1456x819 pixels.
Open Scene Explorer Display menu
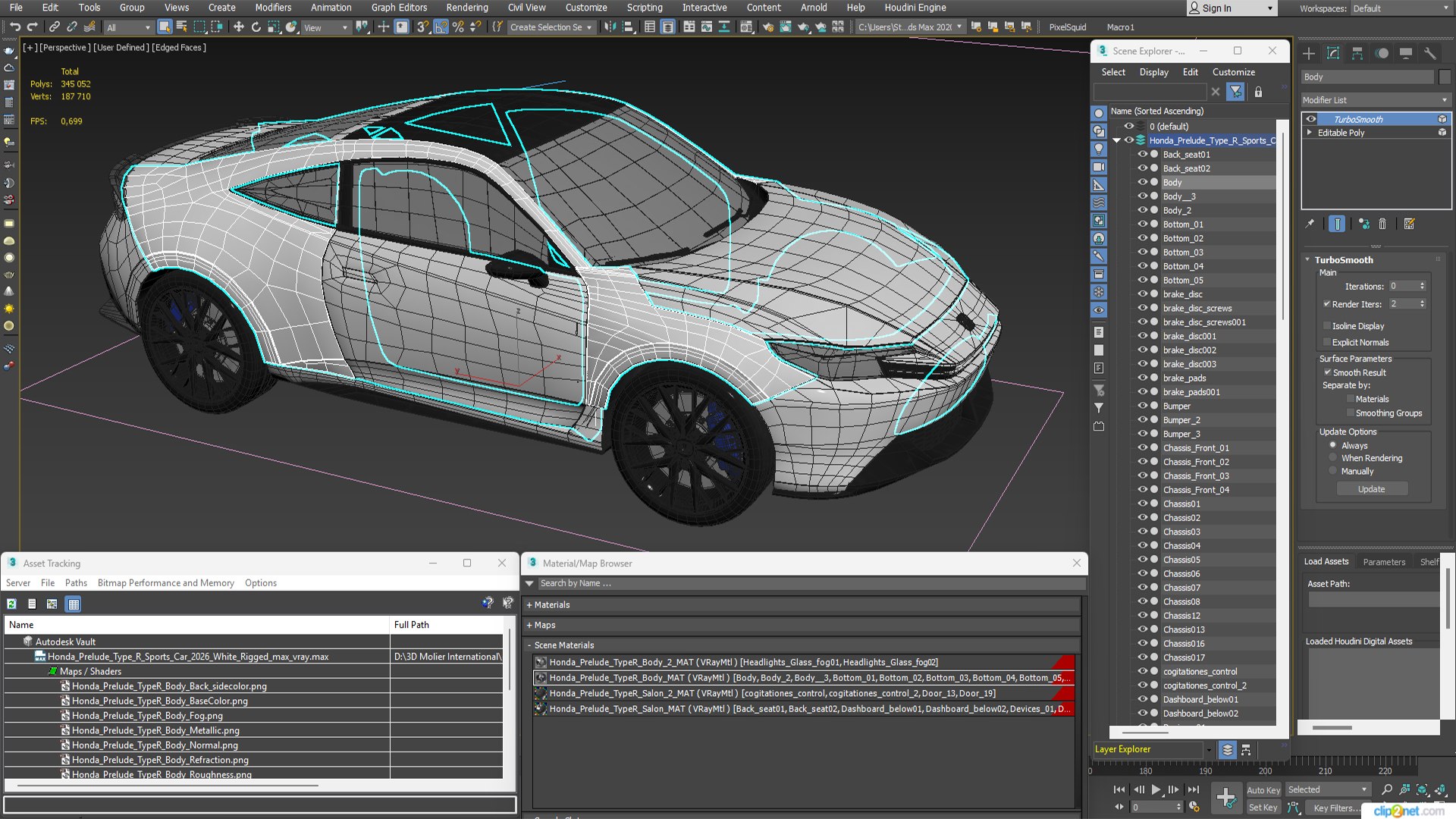point(1153,72)
